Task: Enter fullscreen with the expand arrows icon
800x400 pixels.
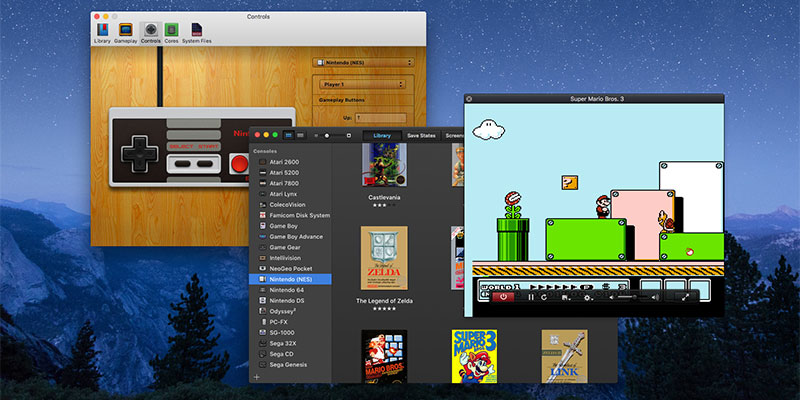Action: [x=685, y=296]
